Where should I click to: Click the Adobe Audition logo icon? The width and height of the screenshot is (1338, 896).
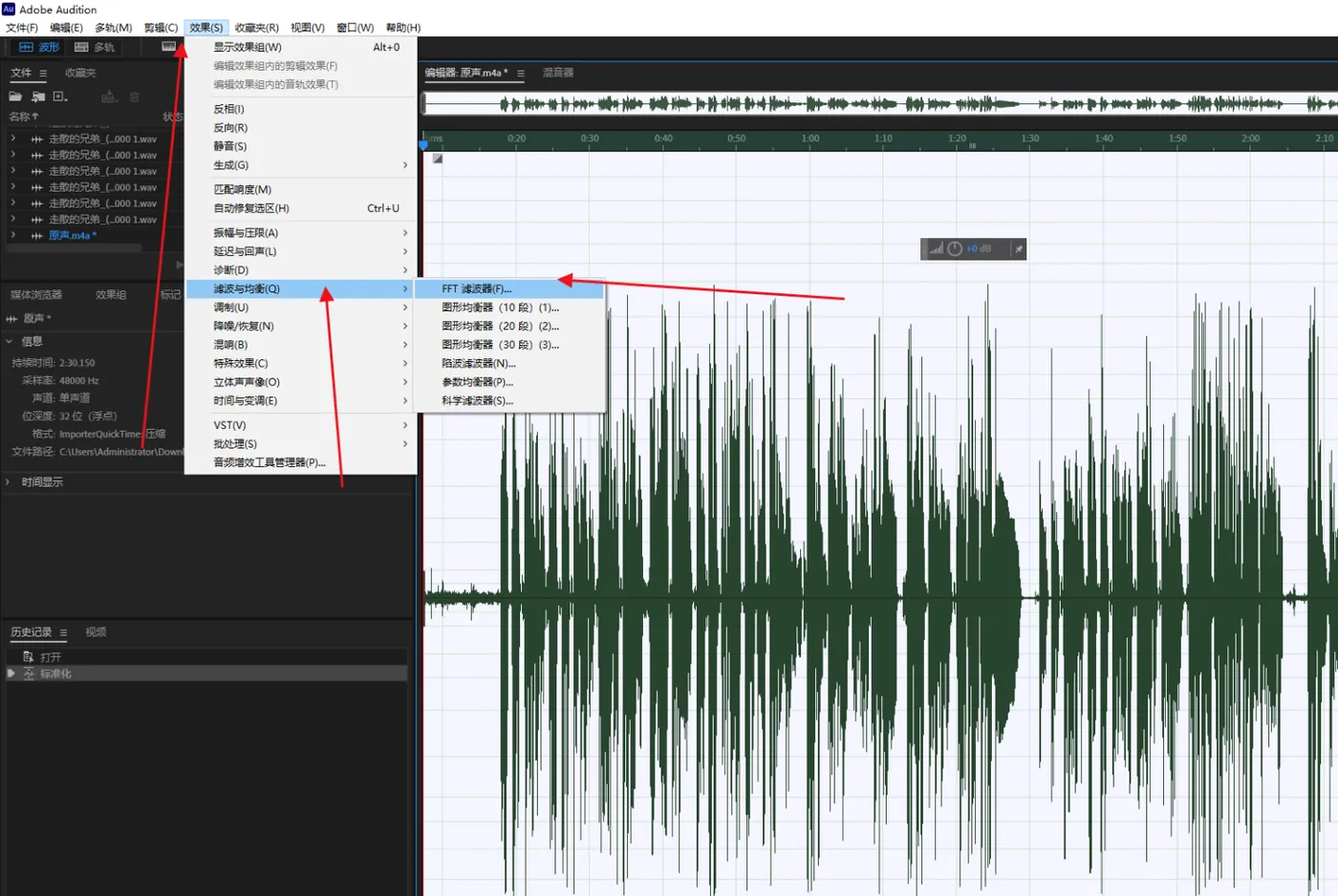9,9
